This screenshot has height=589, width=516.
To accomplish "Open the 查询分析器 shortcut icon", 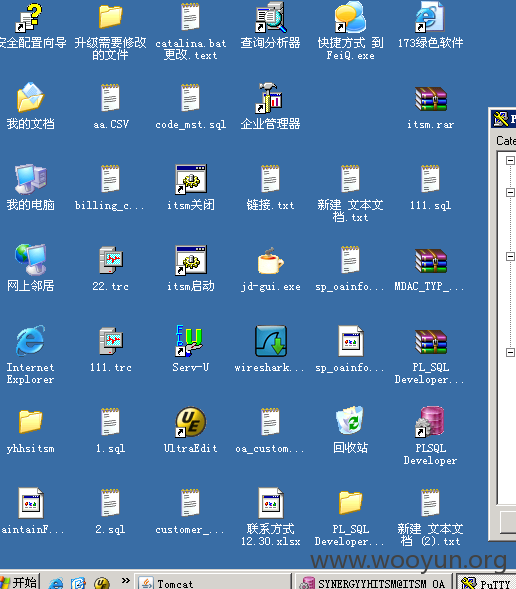I will point(271,17).
